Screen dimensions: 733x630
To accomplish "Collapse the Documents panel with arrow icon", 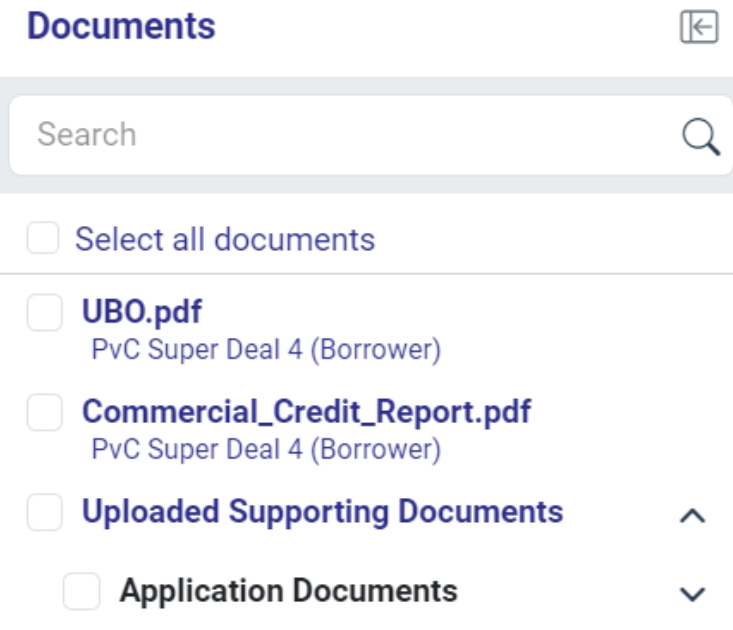I will [x=699, y=27].
